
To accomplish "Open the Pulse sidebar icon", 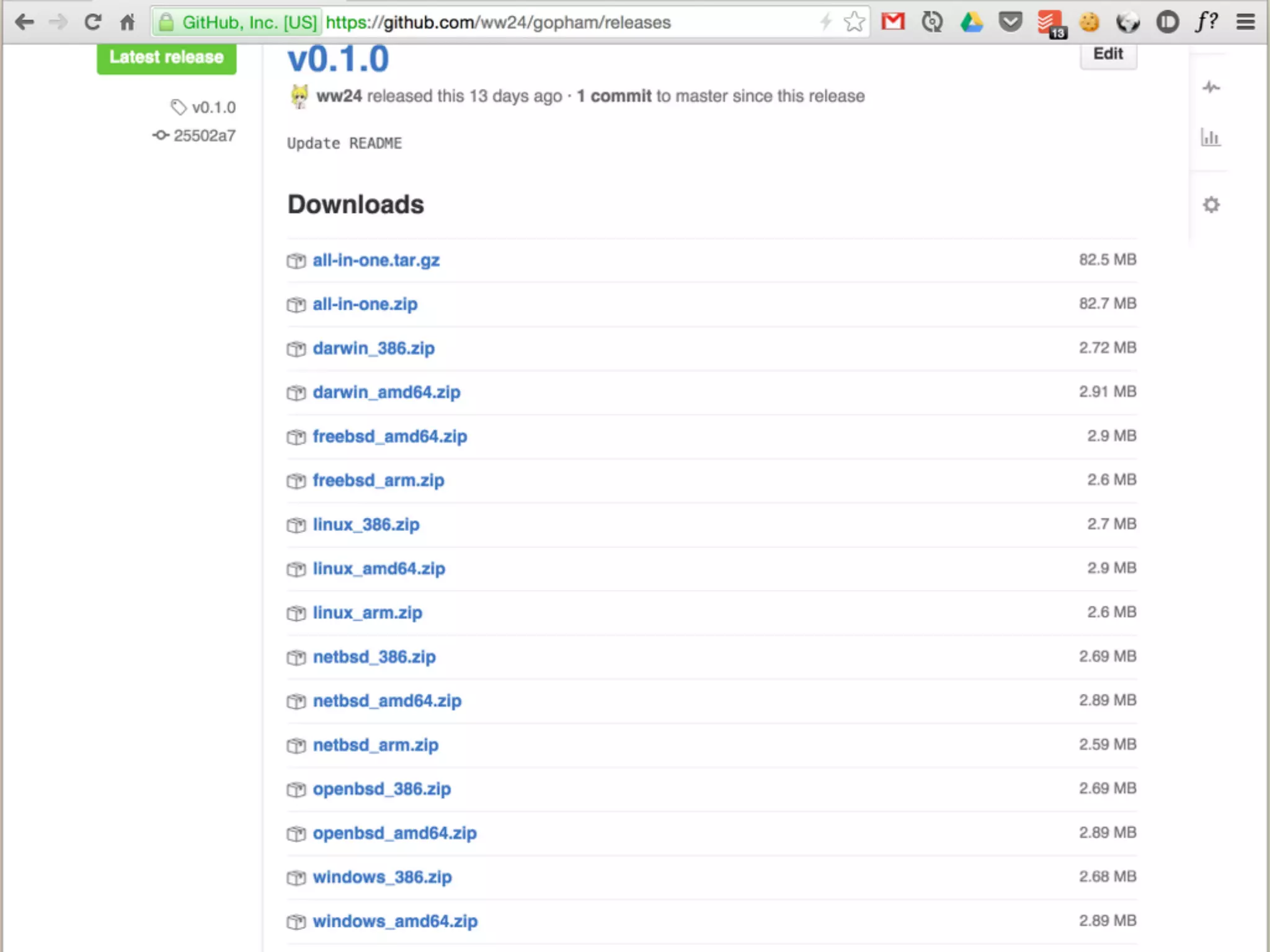I will 1210,87.
